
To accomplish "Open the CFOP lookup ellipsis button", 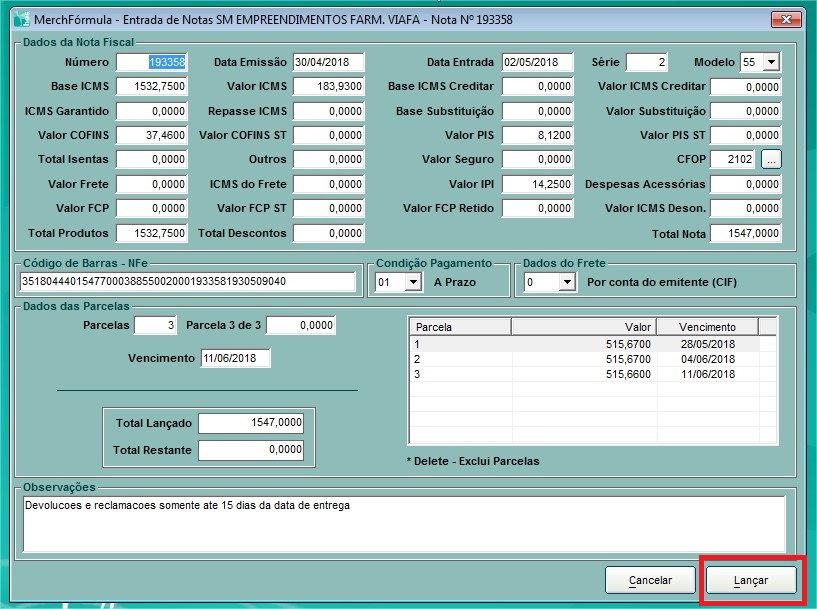I will (771, 159).
